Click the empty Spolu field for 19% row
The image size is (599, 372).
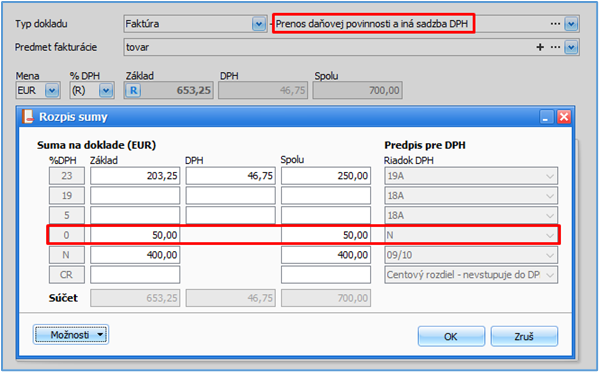(326, 196)
